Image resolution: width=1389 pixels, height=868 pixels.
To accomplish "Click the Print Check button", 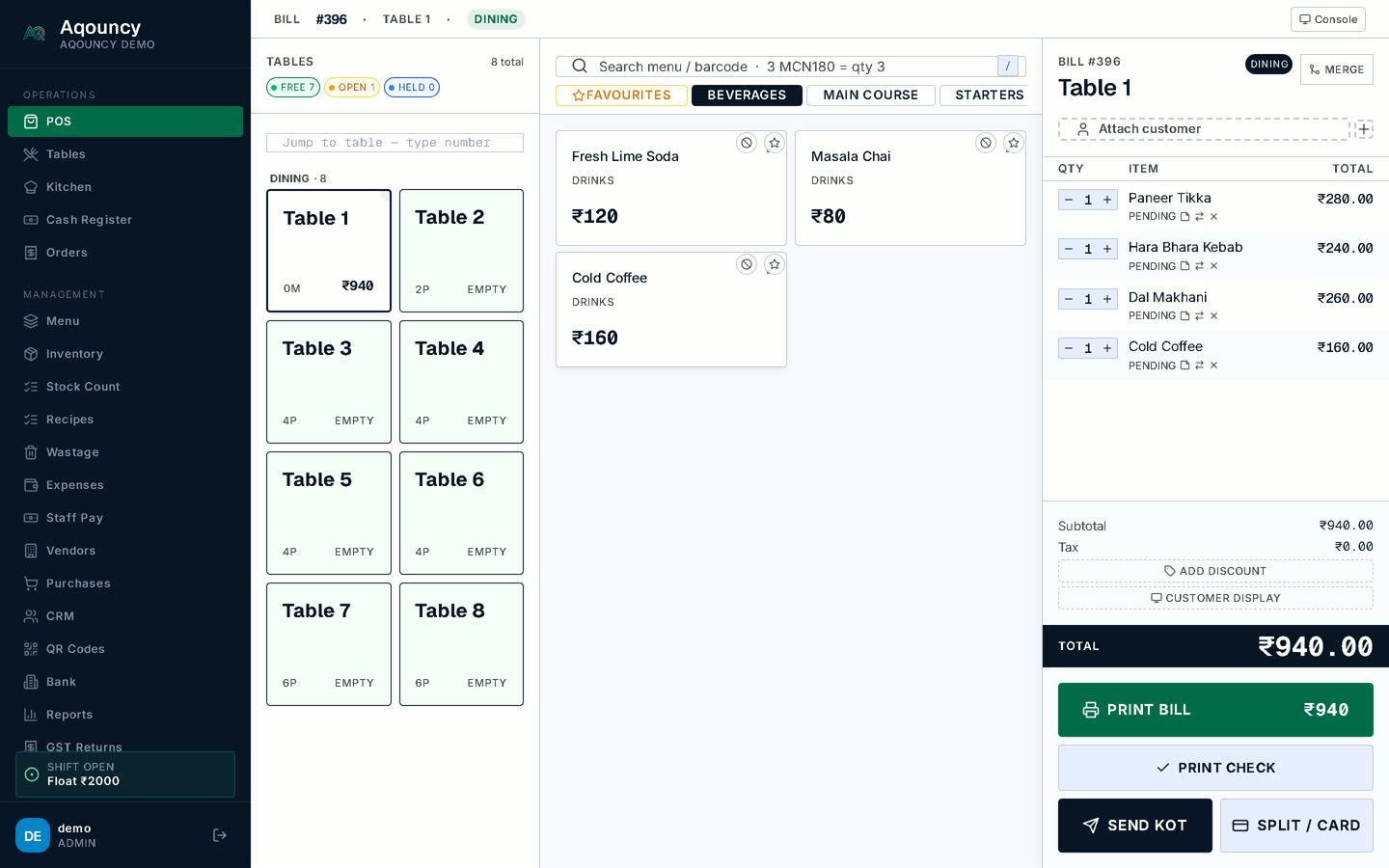I will coord(1215,768).
